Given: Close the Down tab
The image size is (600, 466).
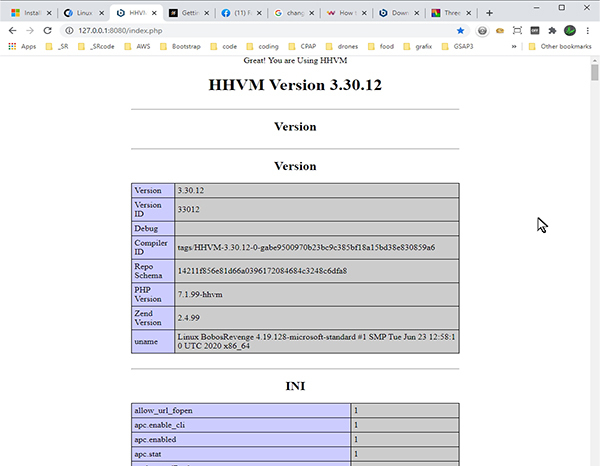Looking at the screenshot, I should (416, 13).
